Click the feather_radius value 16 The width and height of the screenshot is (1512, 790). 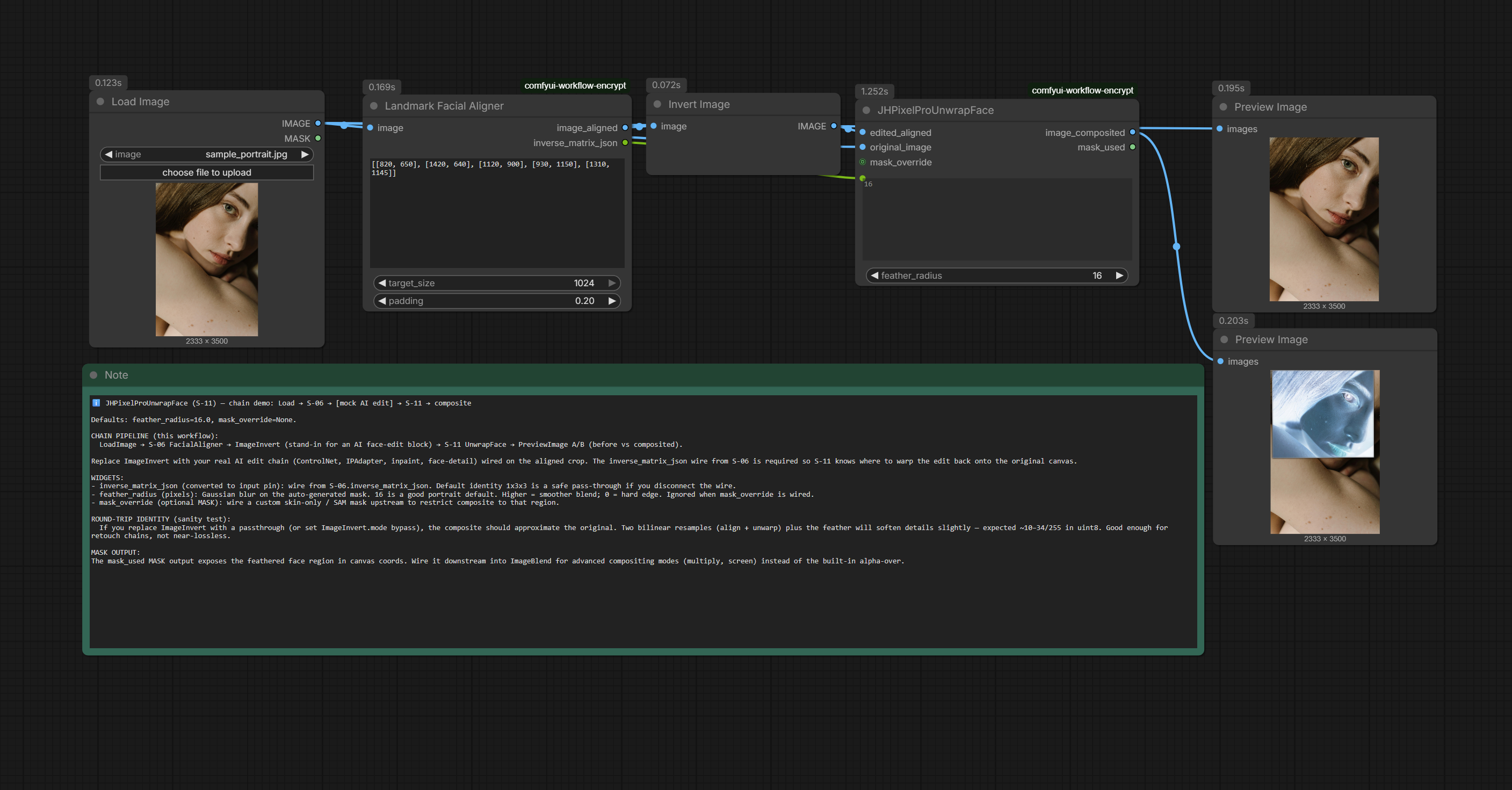(1097, 276)
